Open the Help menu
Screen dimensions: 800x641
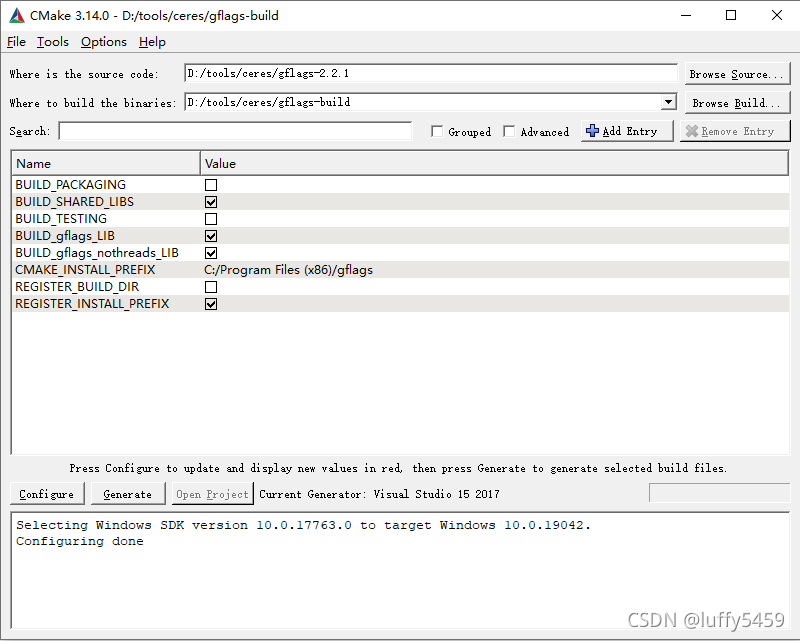[152, 42]
